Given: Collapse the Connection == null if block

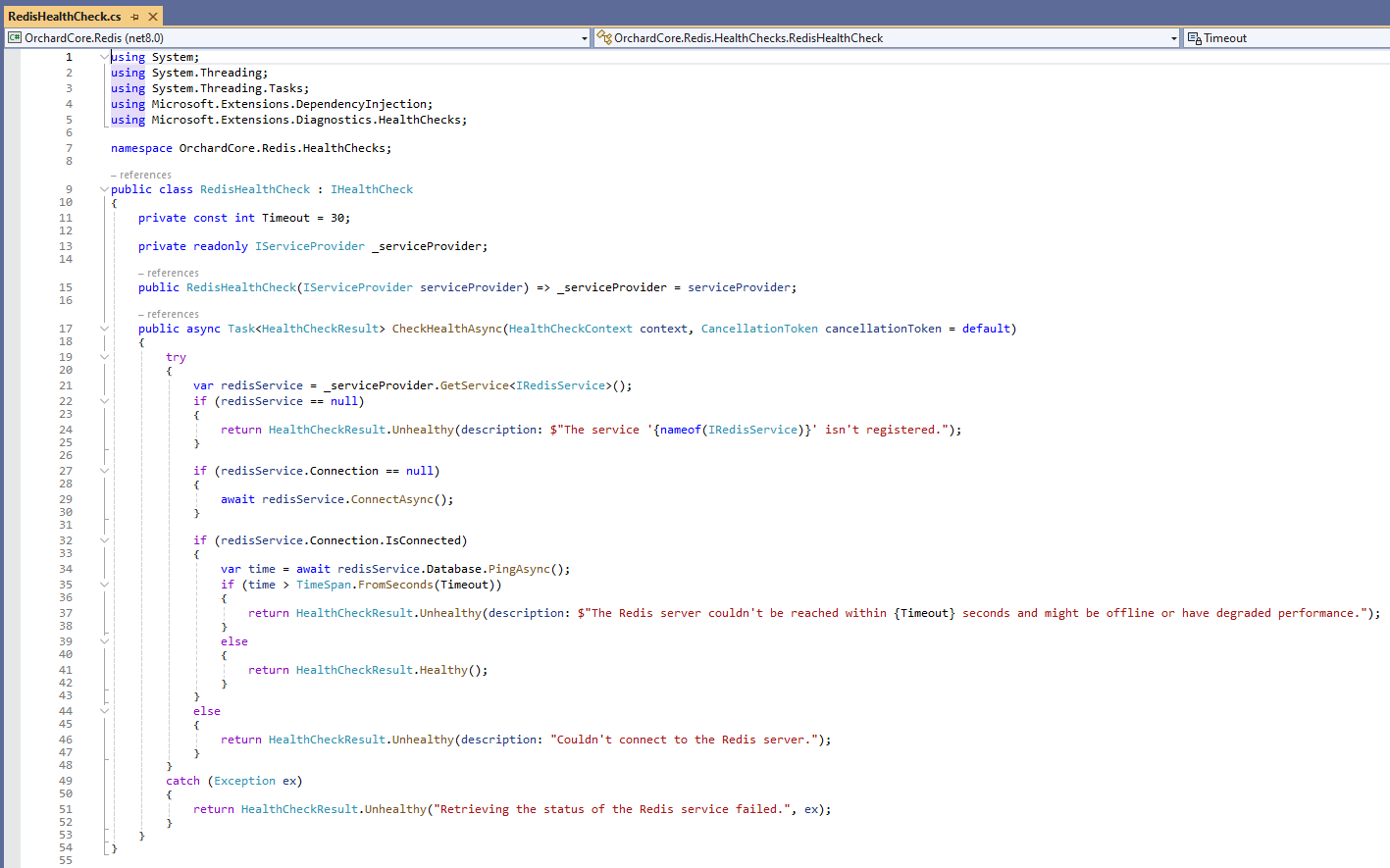Looking at the screenshot, I should pyautogui.click(x=104, y=471).
